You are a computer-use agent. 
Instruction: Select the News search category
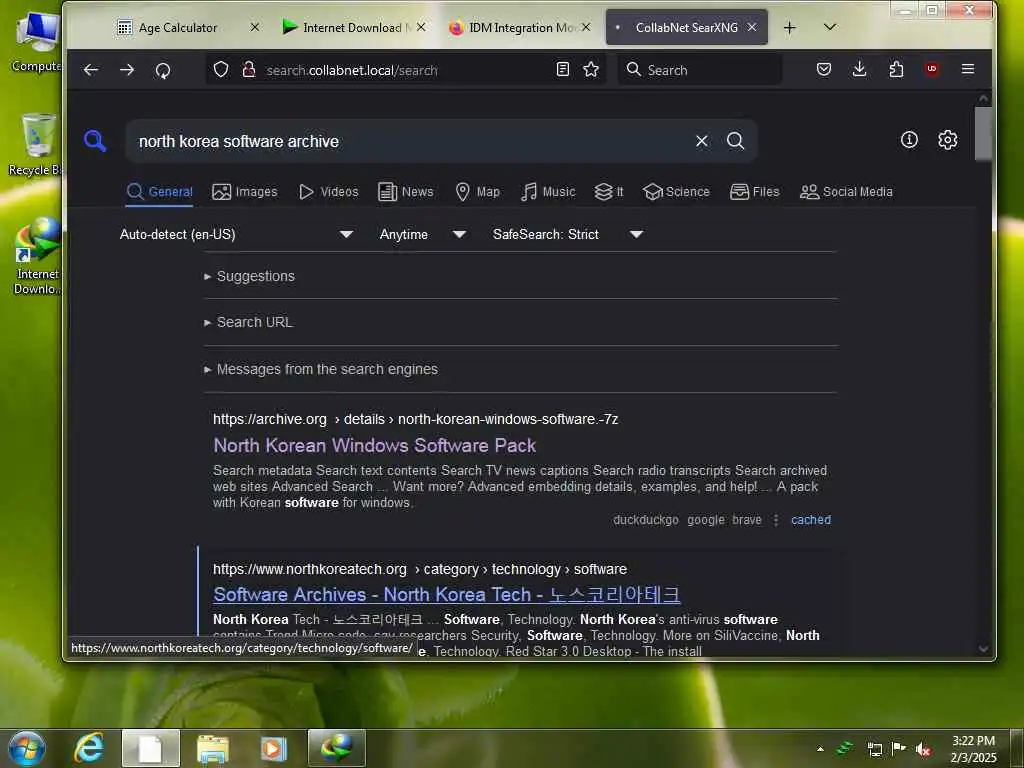[406, 192]
